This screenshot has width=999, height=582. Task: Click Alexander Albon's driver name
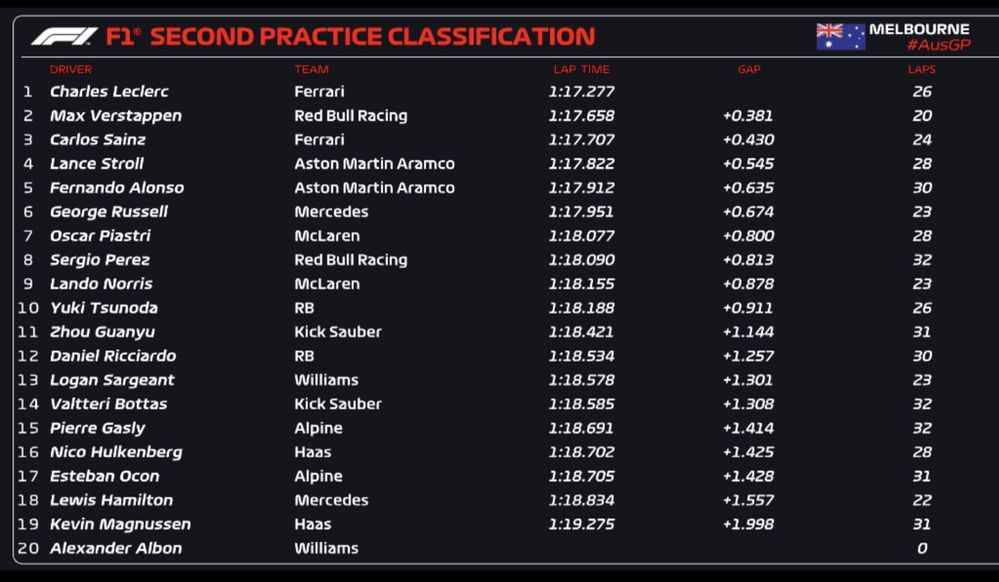point(116,548)
